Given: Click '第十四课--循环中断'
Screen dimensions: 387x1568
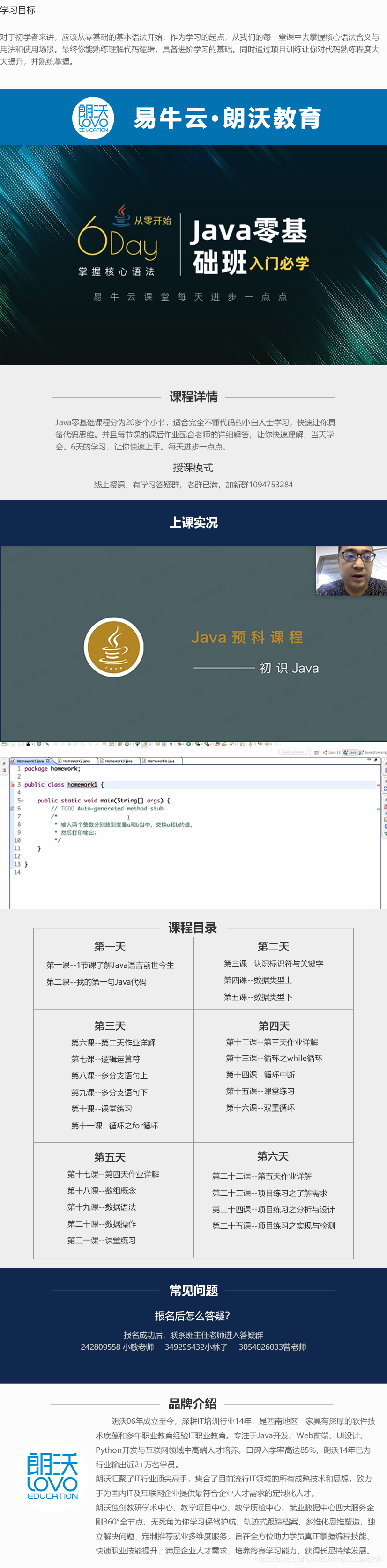Looking at the screenshot, I should pyautogui.click(x=260, y=1075).
